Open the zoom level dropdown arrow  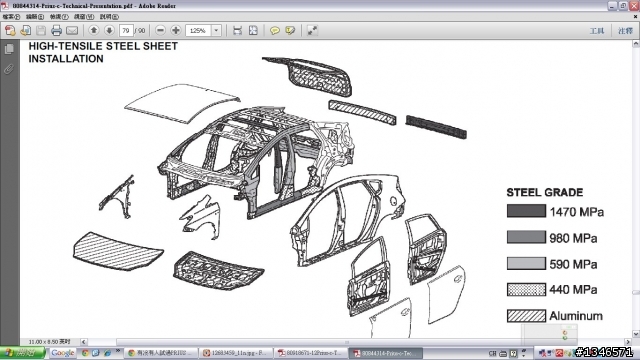(x=216, y=31)
